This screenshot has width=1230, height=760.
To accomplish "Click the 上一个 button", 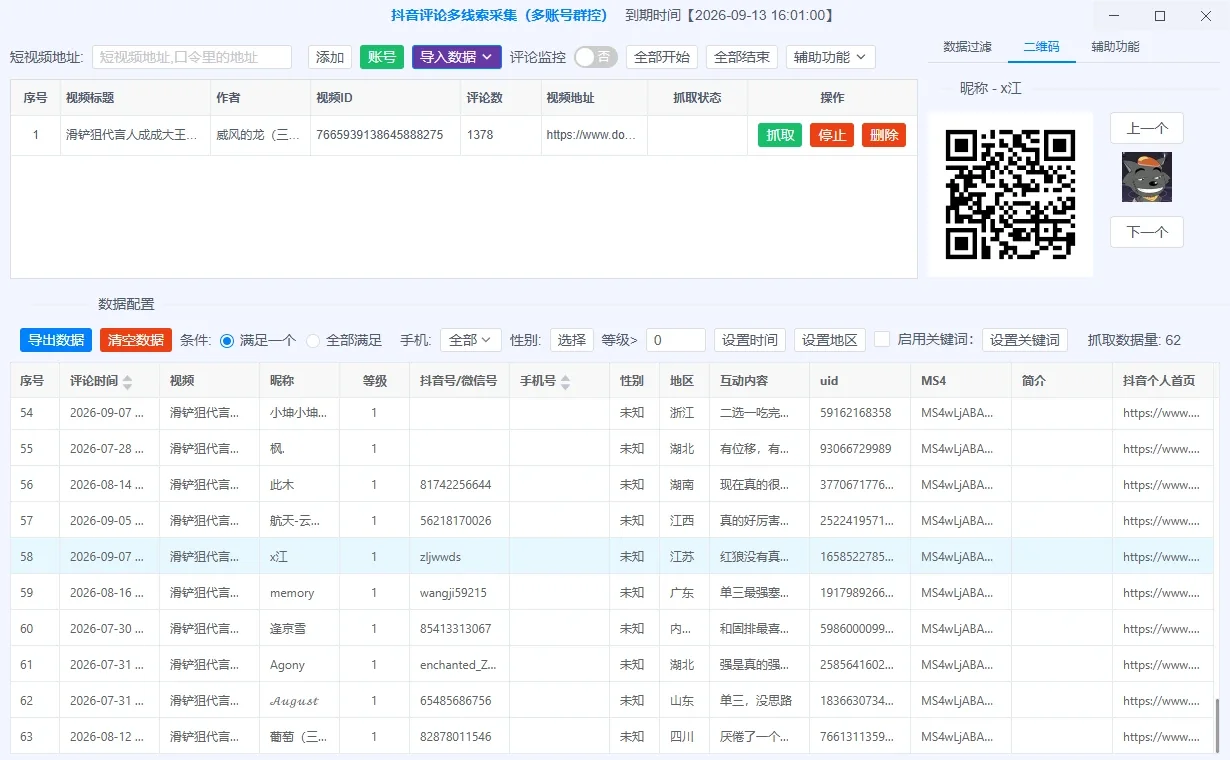I will [1147, 128].
